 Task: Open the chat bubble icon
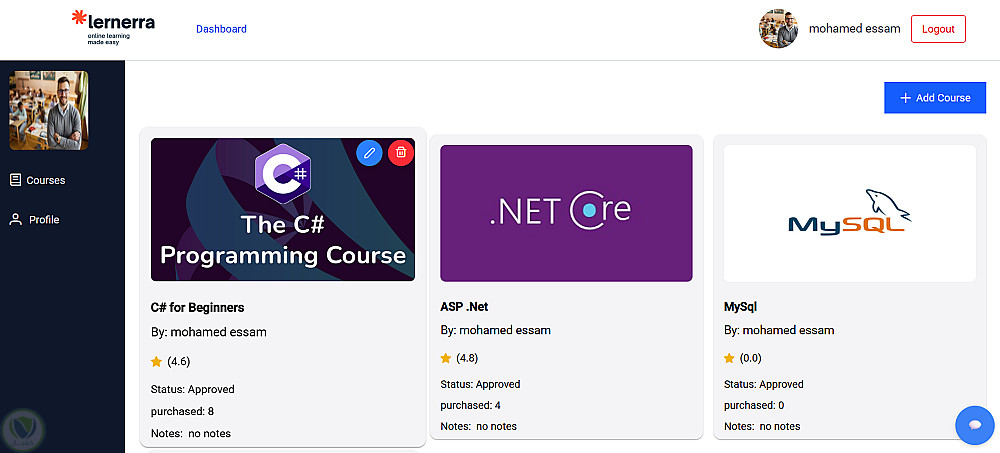coord(975,425)
